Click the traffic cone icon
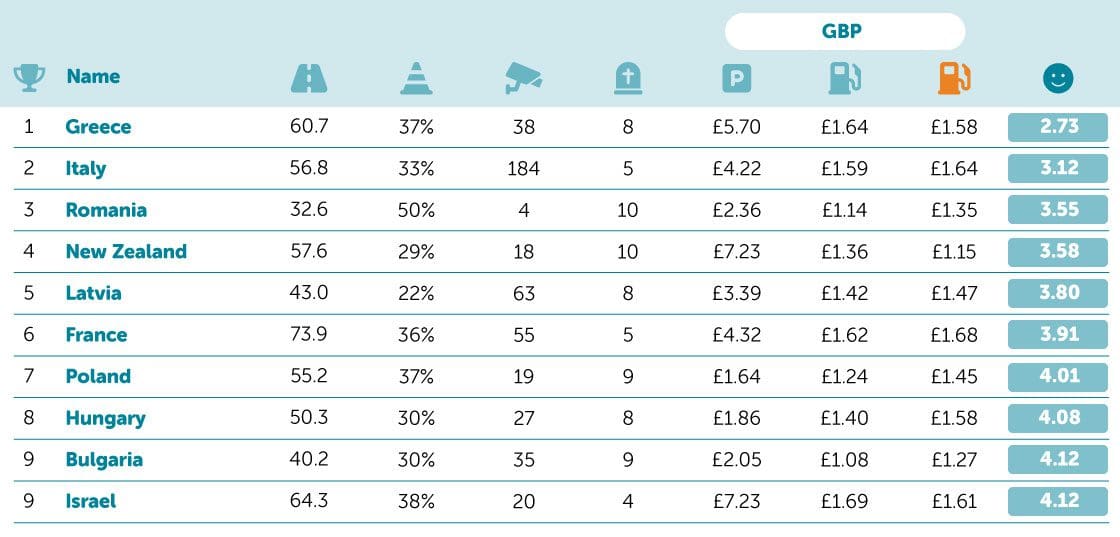This screenshot has height=537, width=1120. point(416,78)
